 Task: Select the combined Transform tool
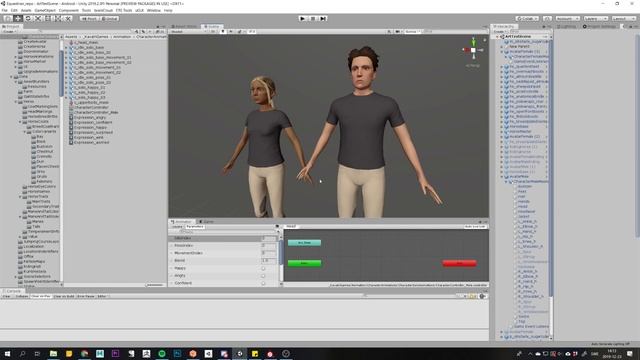(x=58, y=18)
